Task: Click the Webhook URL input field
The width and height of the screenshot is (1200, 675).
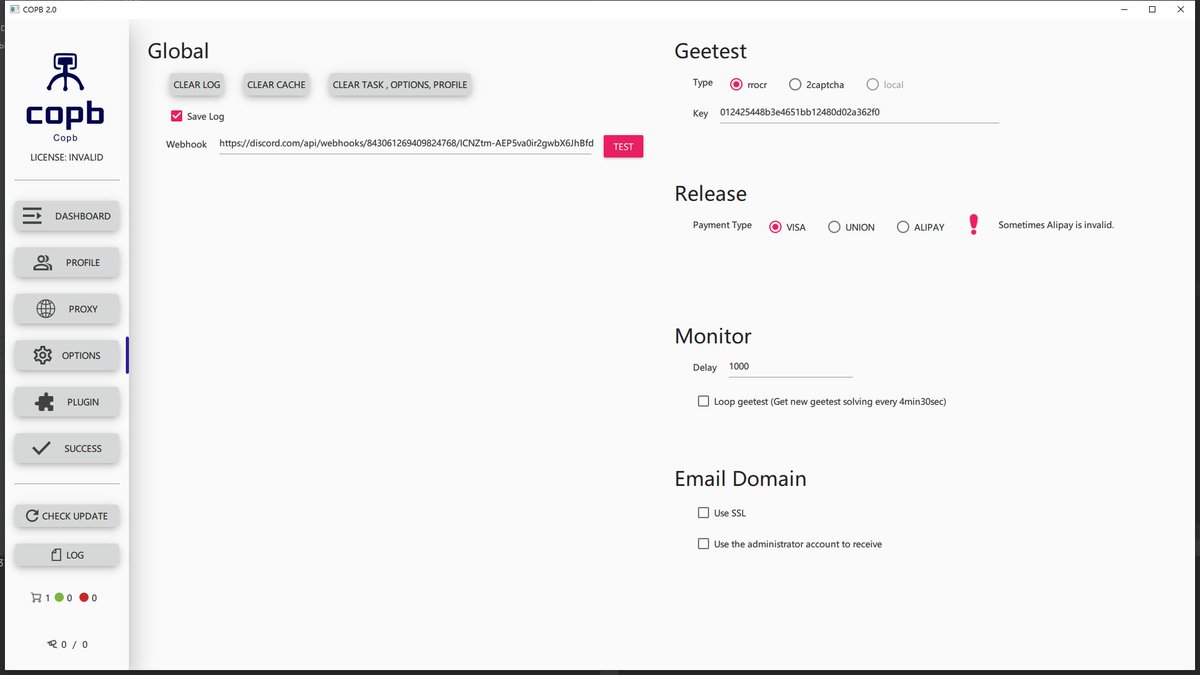Action: coord(405,144)
